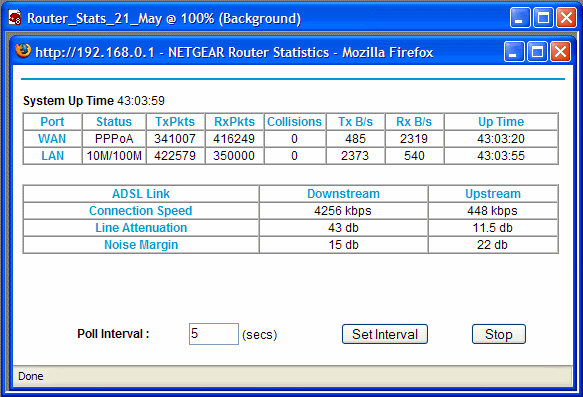The image size is (583, 397).
Task: Select LAN TxPkts value 422579
Action: pyautogui.click(x=175, y=156)
